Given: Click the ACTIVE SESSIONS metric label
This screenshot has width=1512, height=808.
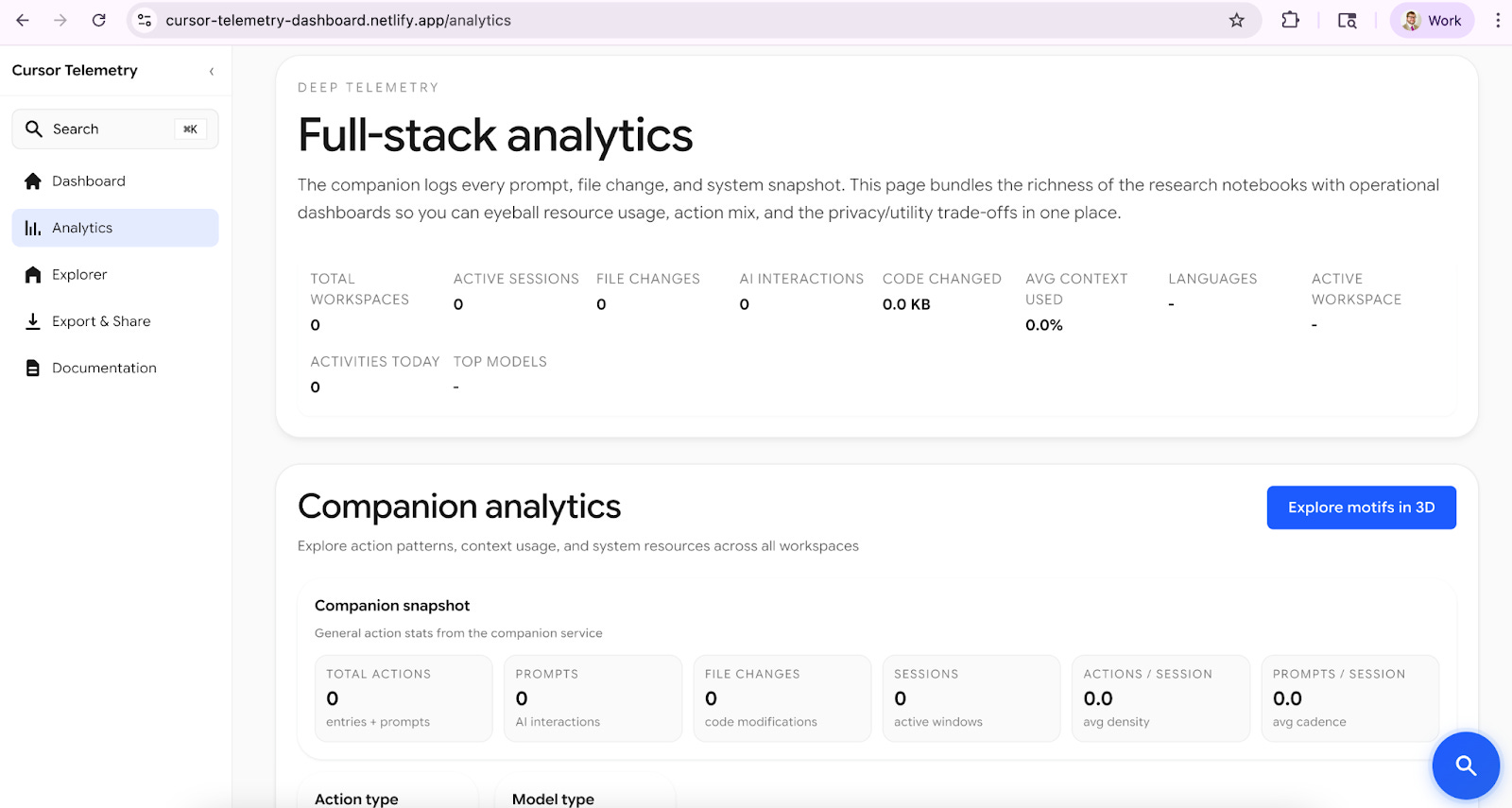Looking at the screenshot, I should click(516, 279).
